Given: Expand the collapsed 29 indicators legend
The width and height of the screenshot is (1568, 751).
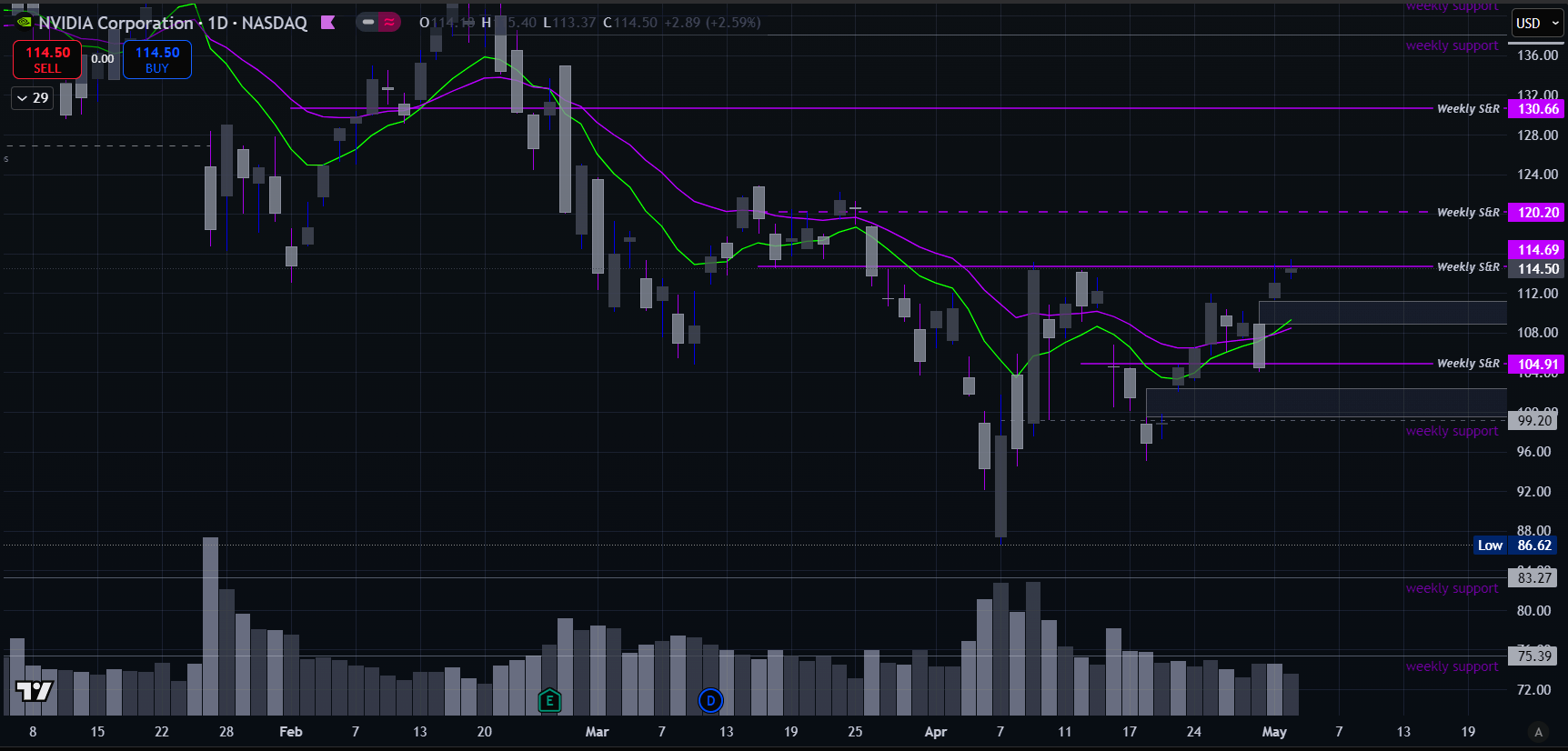Looking at the screenshot, I should coord(33,98).
